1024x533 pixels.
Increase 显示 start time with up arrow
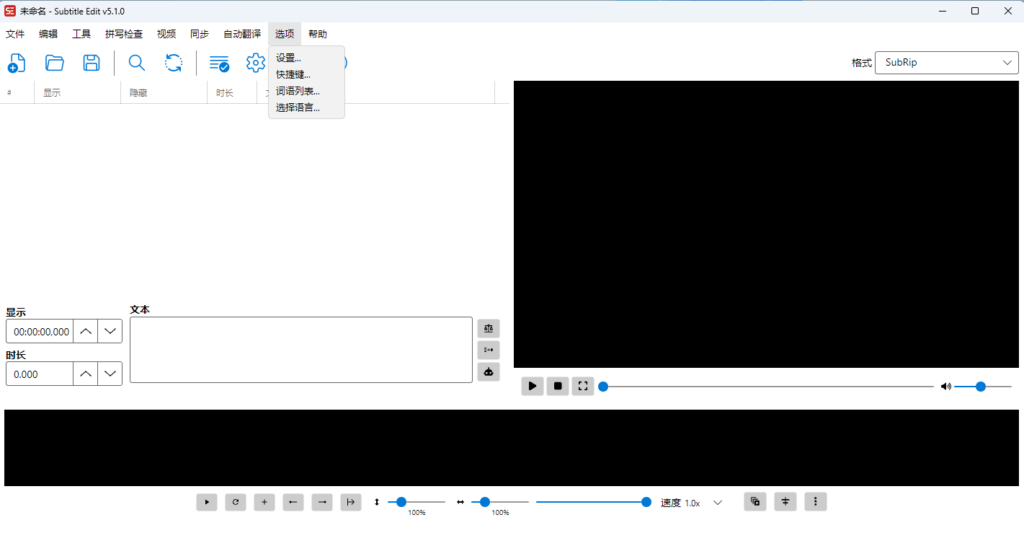click(86, 331)
